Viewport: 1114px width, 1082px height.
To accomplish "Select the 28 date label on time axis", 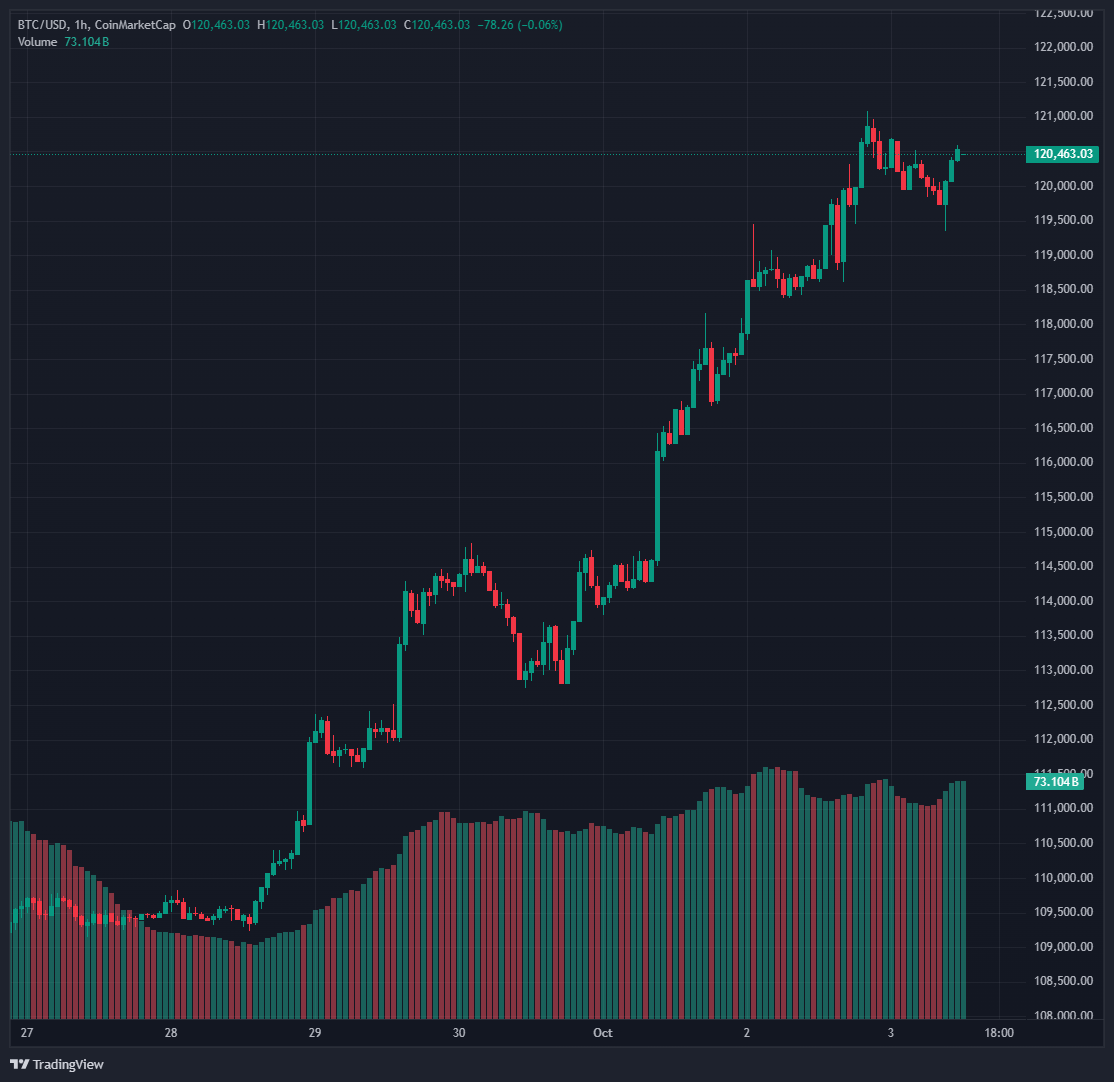I will [171, 1032].
